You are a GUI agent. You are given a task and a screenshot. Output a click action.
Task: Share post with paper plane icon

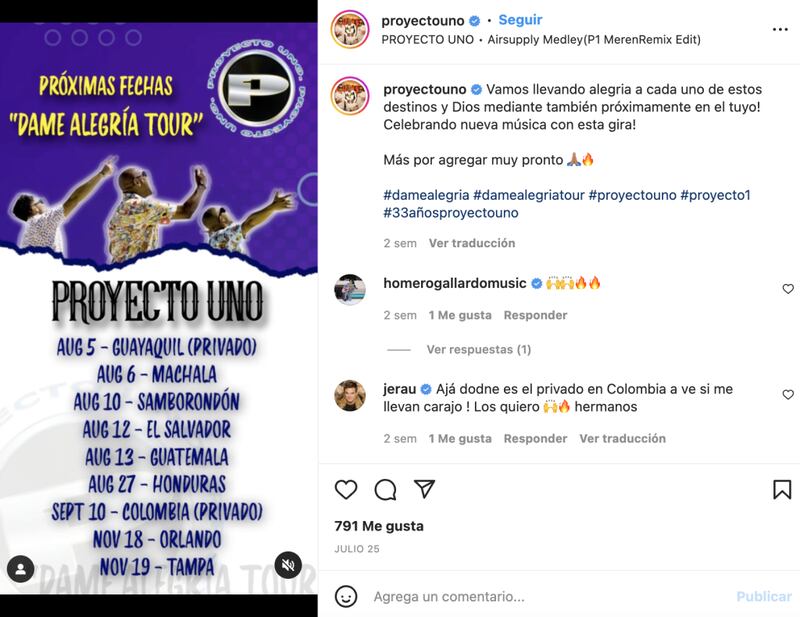[x=424, y=489]
